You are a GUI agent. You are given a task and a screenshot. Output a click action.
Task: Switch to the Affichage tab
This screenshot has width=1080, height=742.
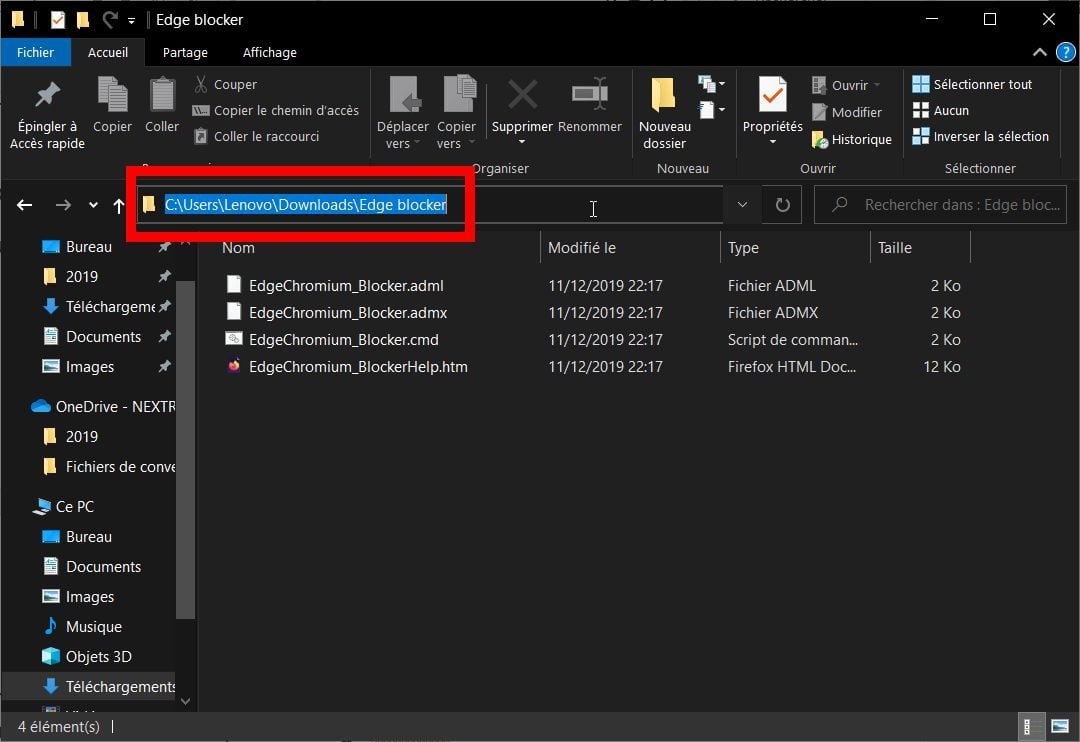point(269,52)
